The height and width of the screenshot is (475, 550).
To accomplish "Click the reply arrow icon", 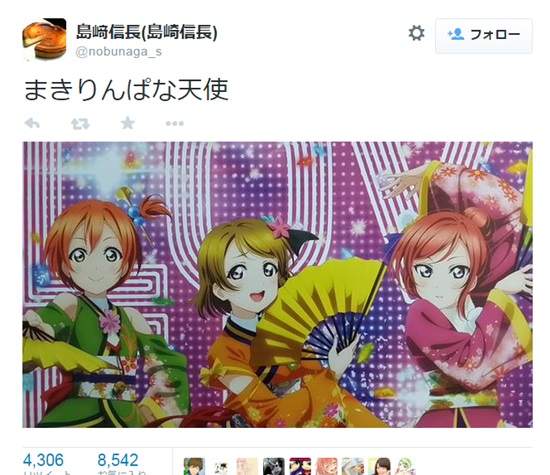I will tap(32, 123).
